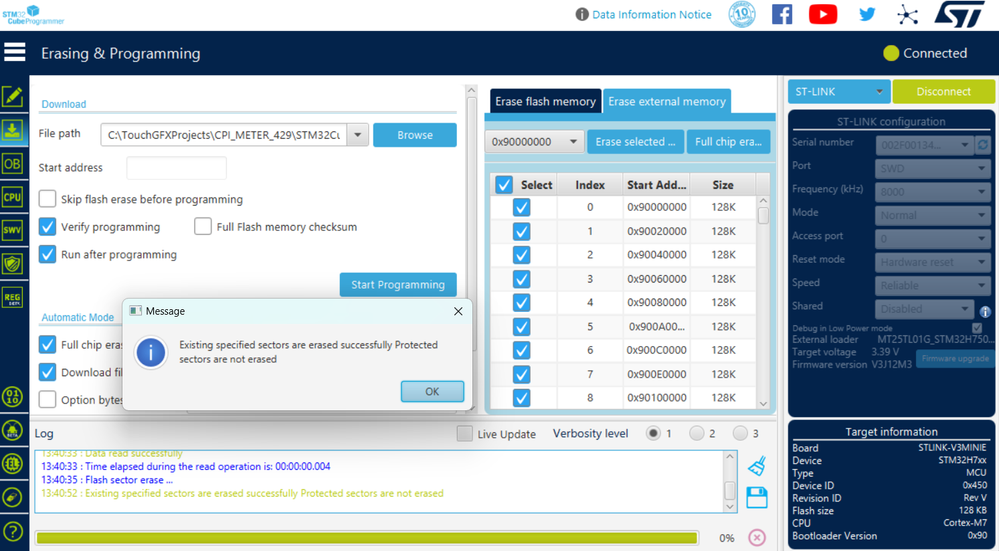999x551 pixels.
Task: Click the ST logo
Action: 960,14
